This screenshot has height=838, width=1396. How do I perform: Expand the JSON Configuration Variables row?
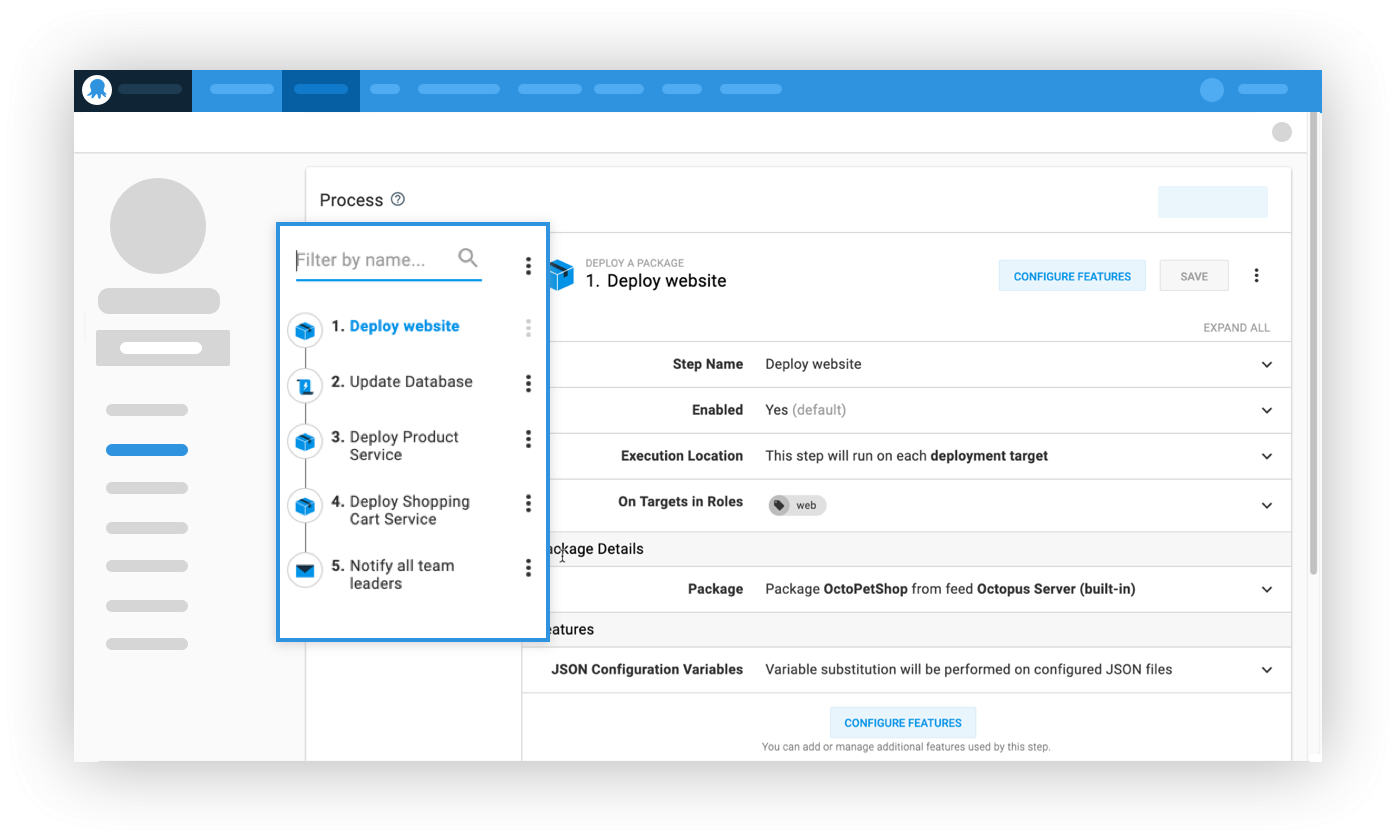click(1267, 669)
